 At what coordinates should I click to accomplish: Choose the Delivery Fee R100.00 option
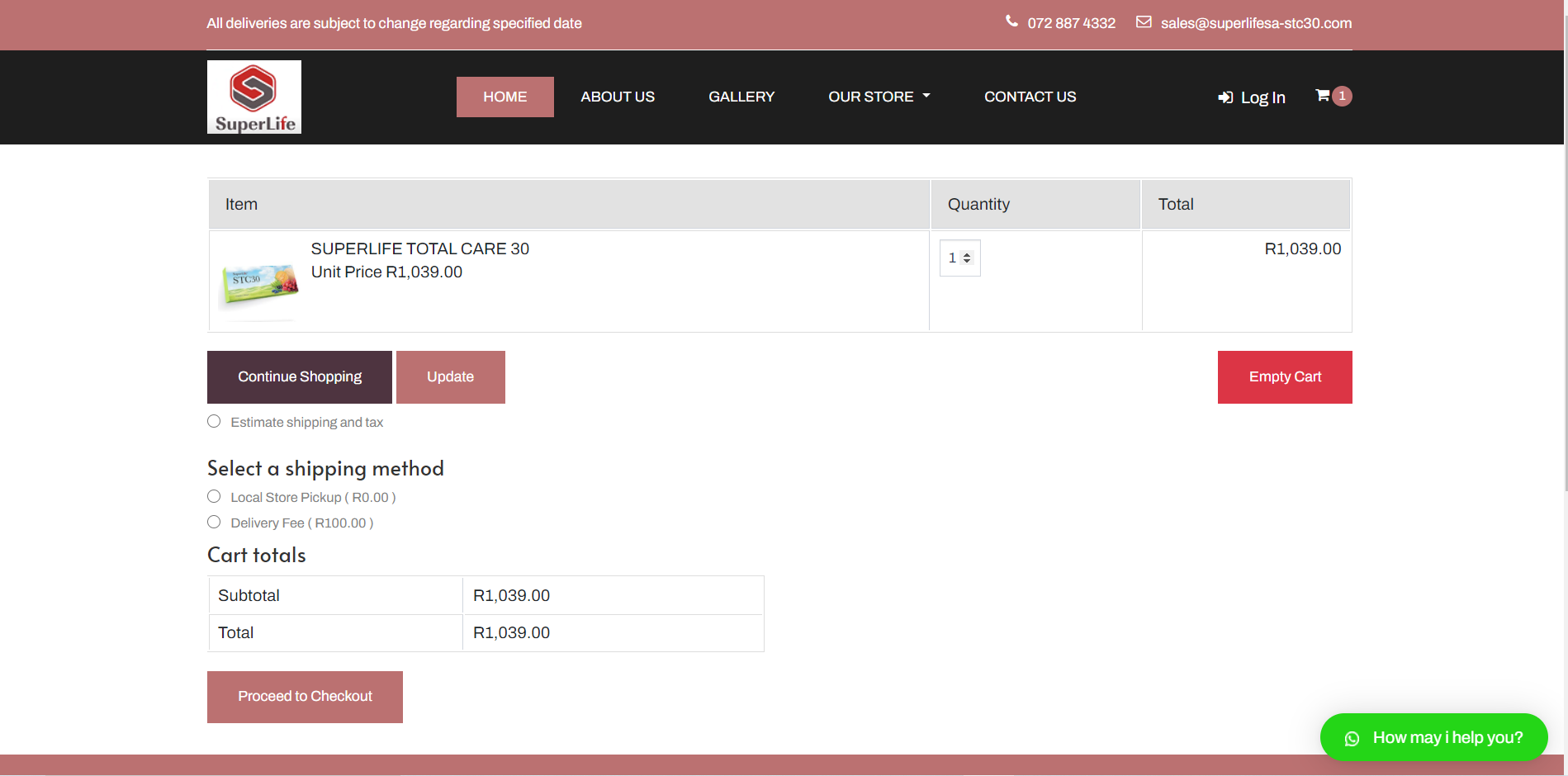214,522
